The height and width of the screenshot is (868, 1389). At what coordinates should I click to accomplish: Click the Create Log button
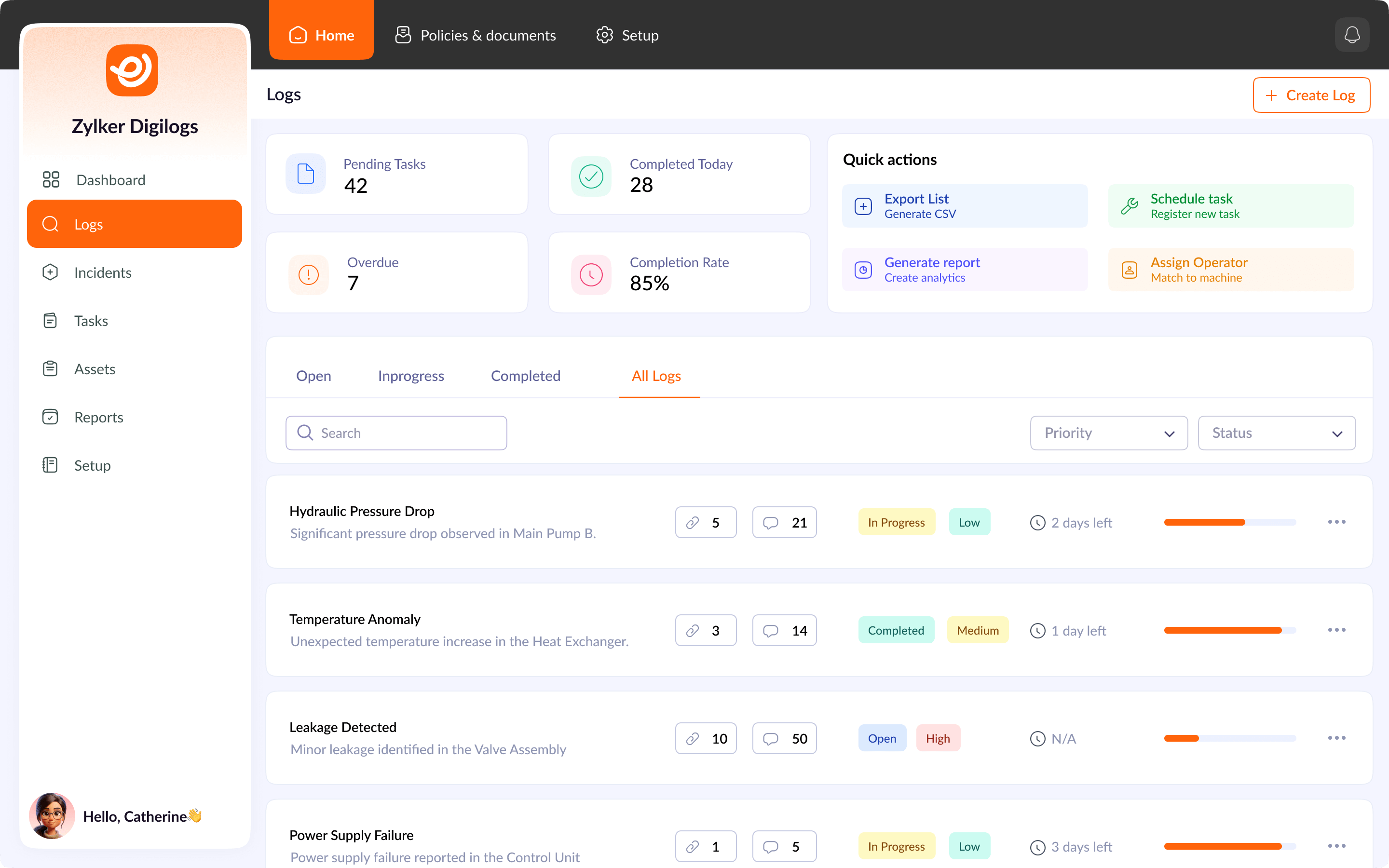[1311, 95]
